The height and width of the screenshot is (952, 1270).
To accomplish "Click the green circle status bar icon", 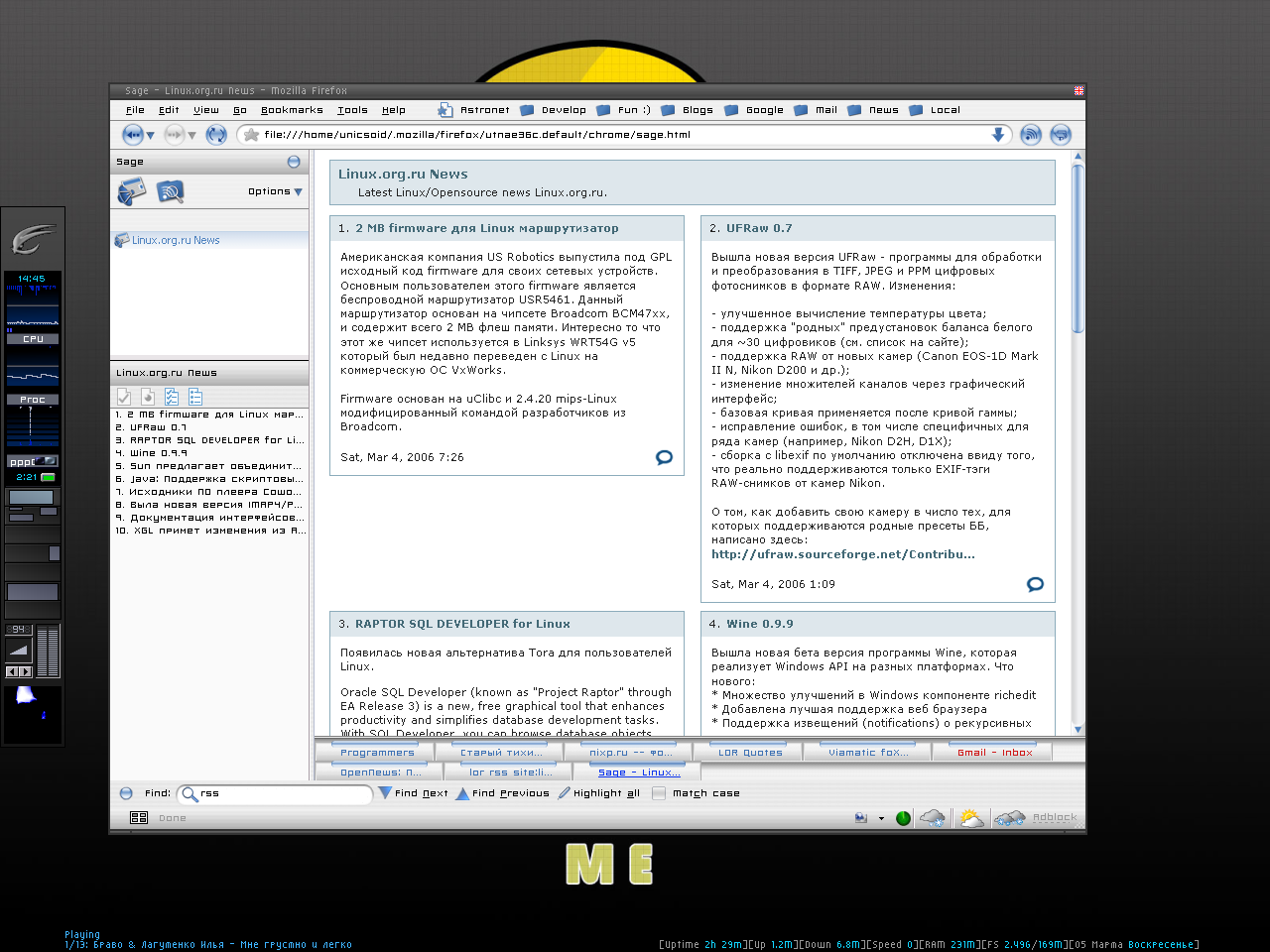I will 903,818.
